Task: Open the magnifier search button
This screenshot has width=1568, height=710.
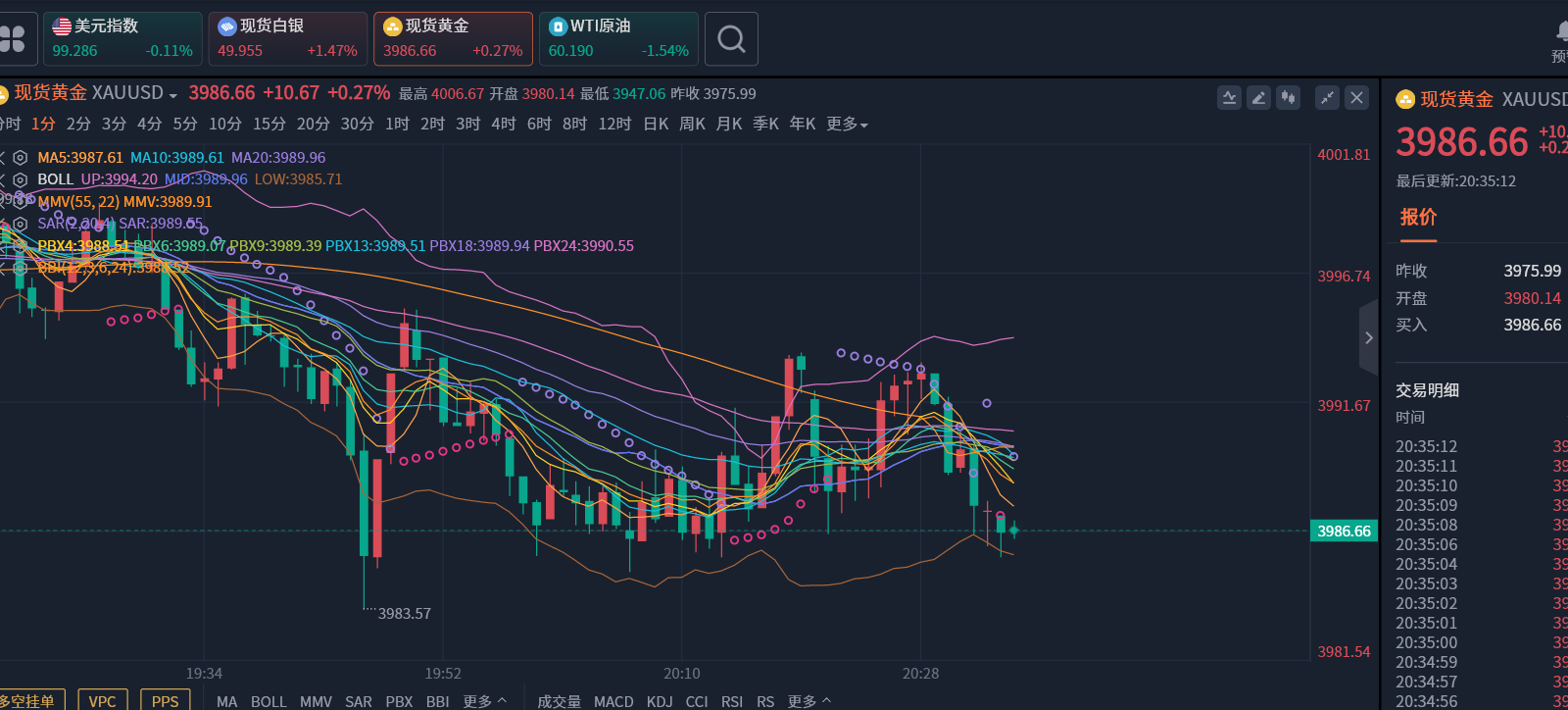Action: pos(731,39)
